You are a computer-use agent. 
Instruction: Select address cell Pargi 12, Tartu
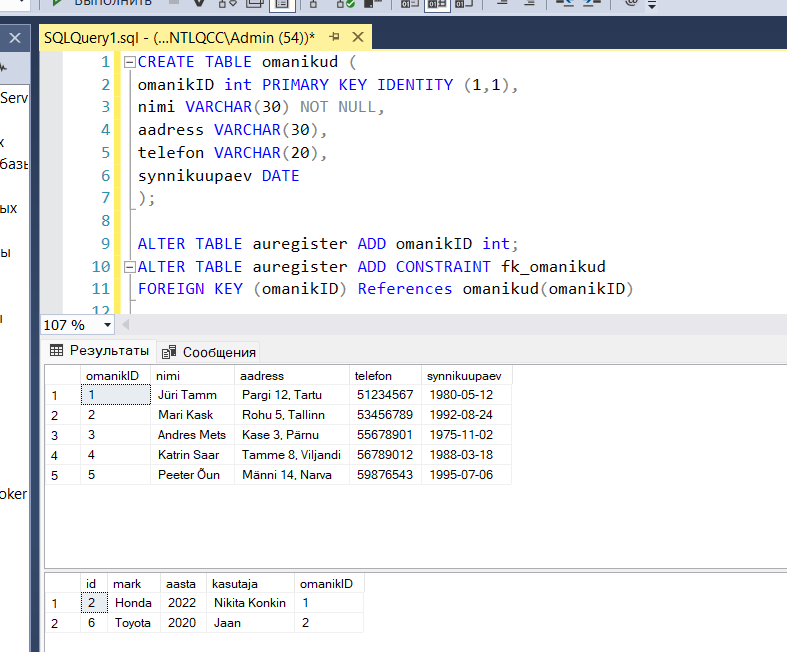pos(292,395)
